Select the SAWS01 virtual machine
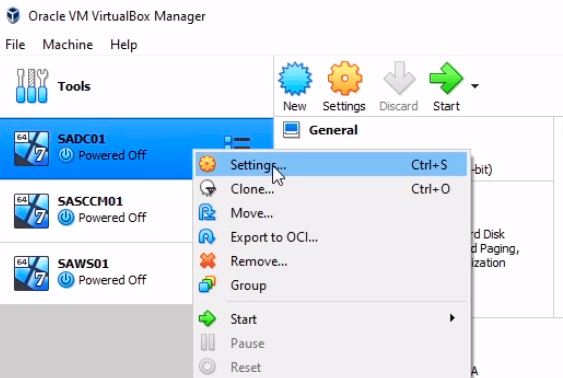 (x=96, y=273)
